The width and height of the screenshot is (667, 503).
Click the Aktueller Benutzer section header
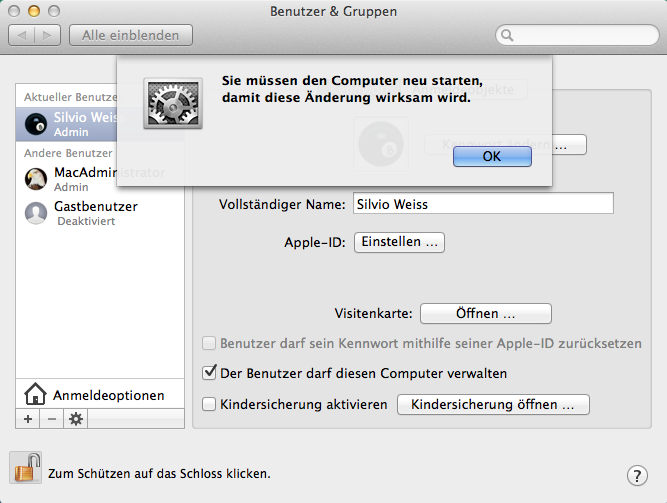point(71,97)
